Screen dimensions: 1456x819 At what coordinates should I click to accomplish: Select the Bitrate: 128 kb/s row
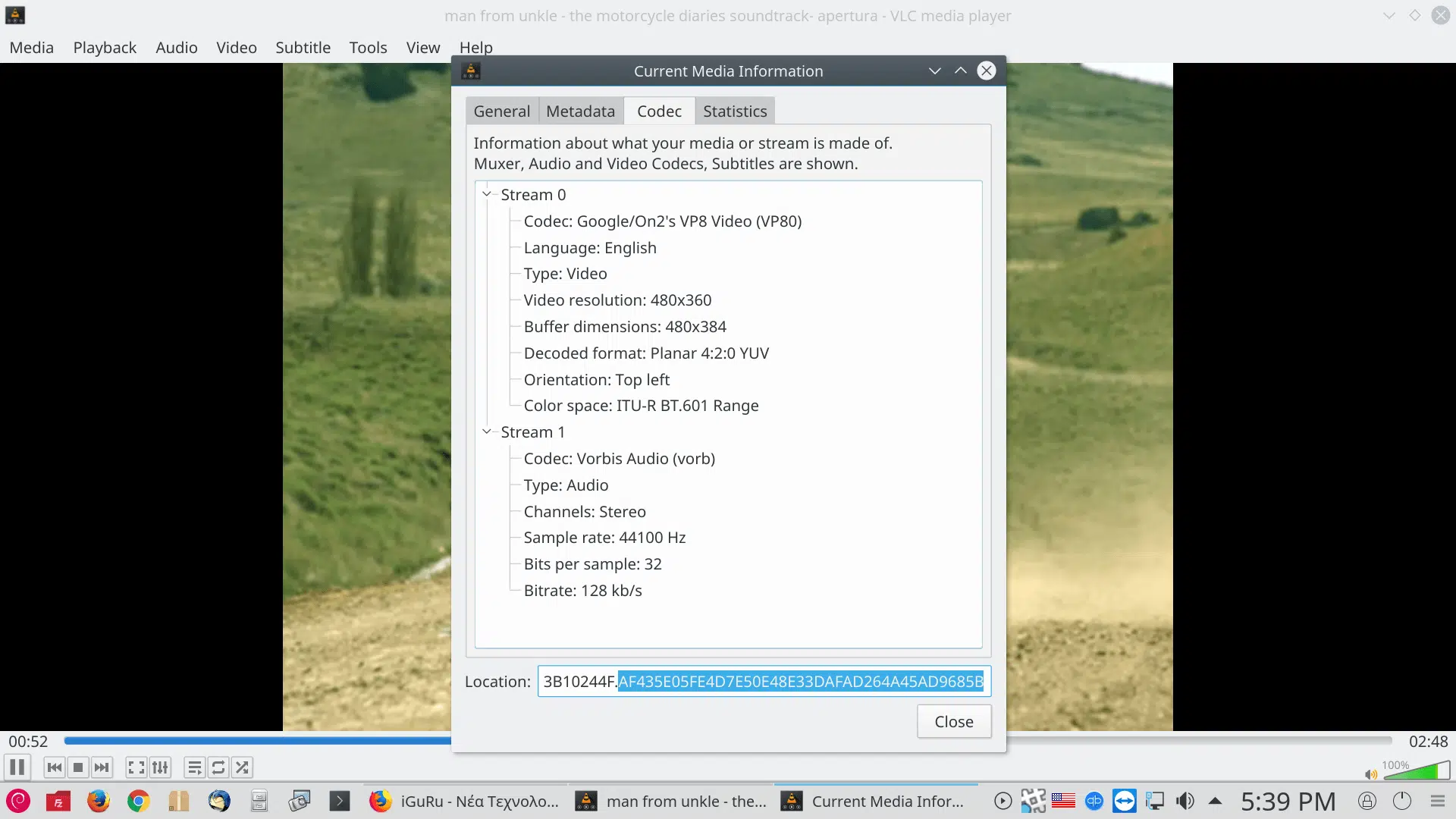point(582,591)
